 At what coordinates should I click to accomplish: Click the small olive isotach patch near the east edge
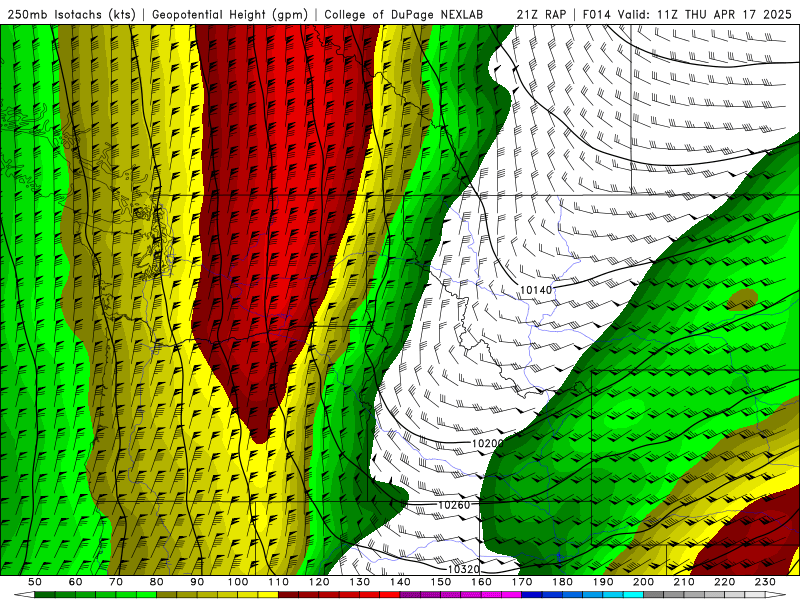[x=743, y=299]
